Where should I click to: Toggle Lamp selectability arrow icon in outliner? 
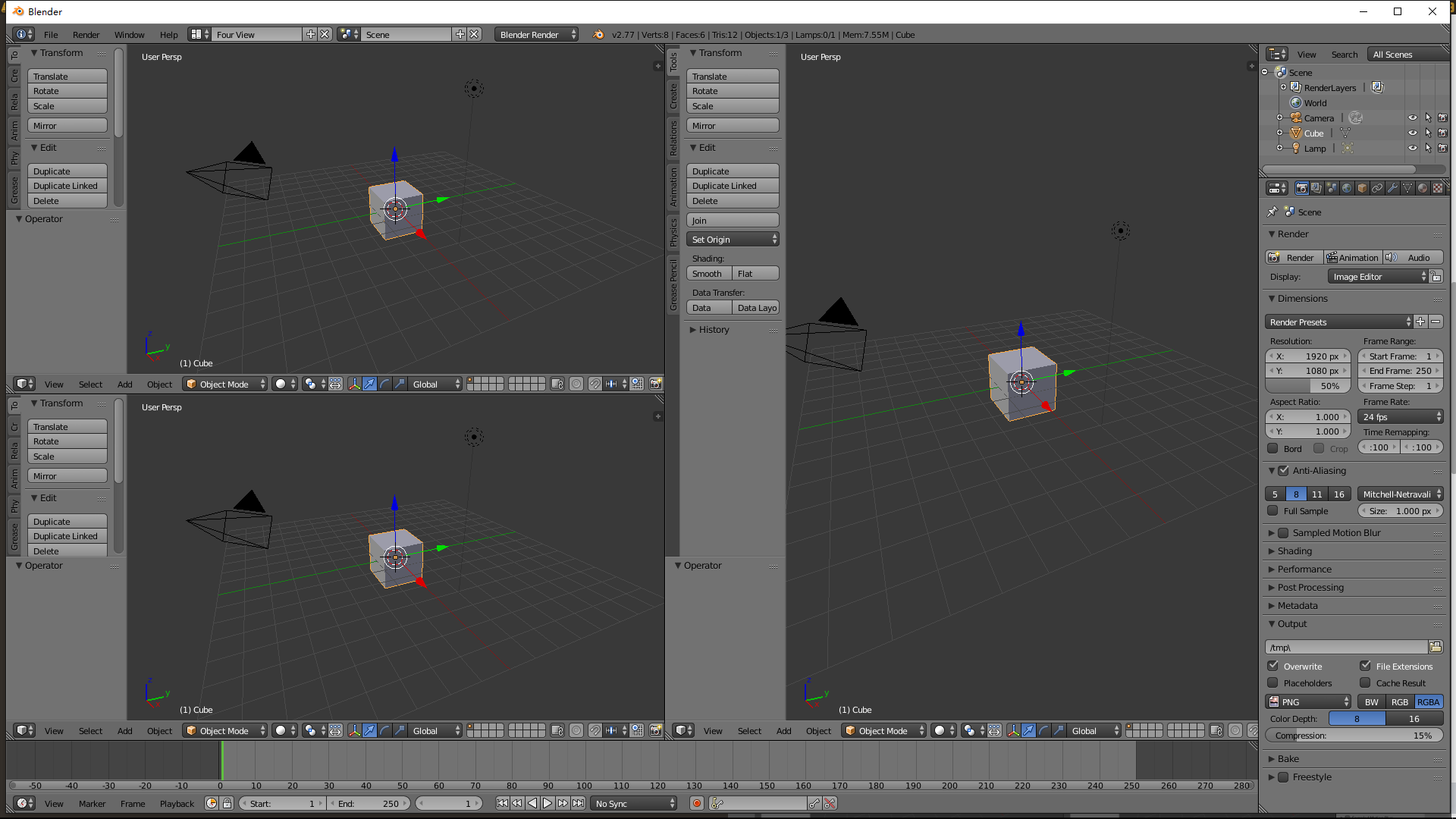(x=1428, y=148)
